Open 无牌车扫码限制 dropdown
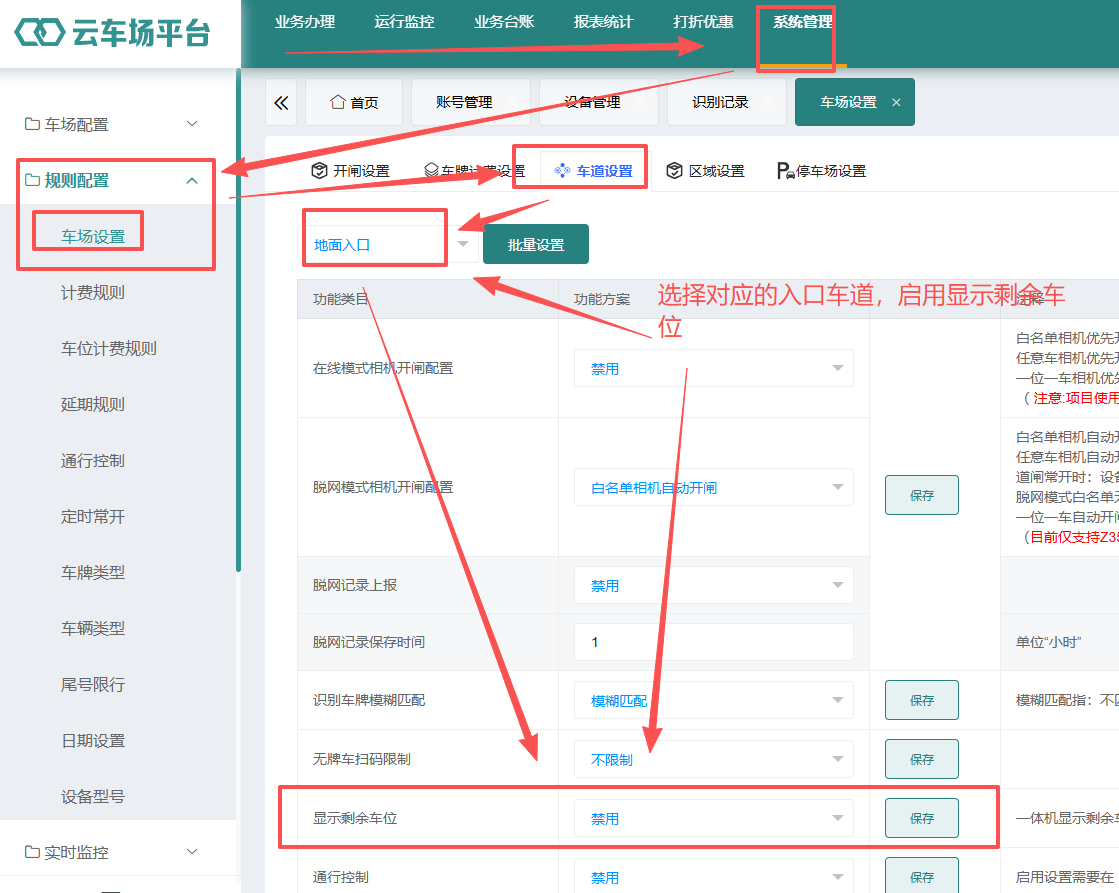The height and width of the screenshot is (893, 1119). coord(714,759)
